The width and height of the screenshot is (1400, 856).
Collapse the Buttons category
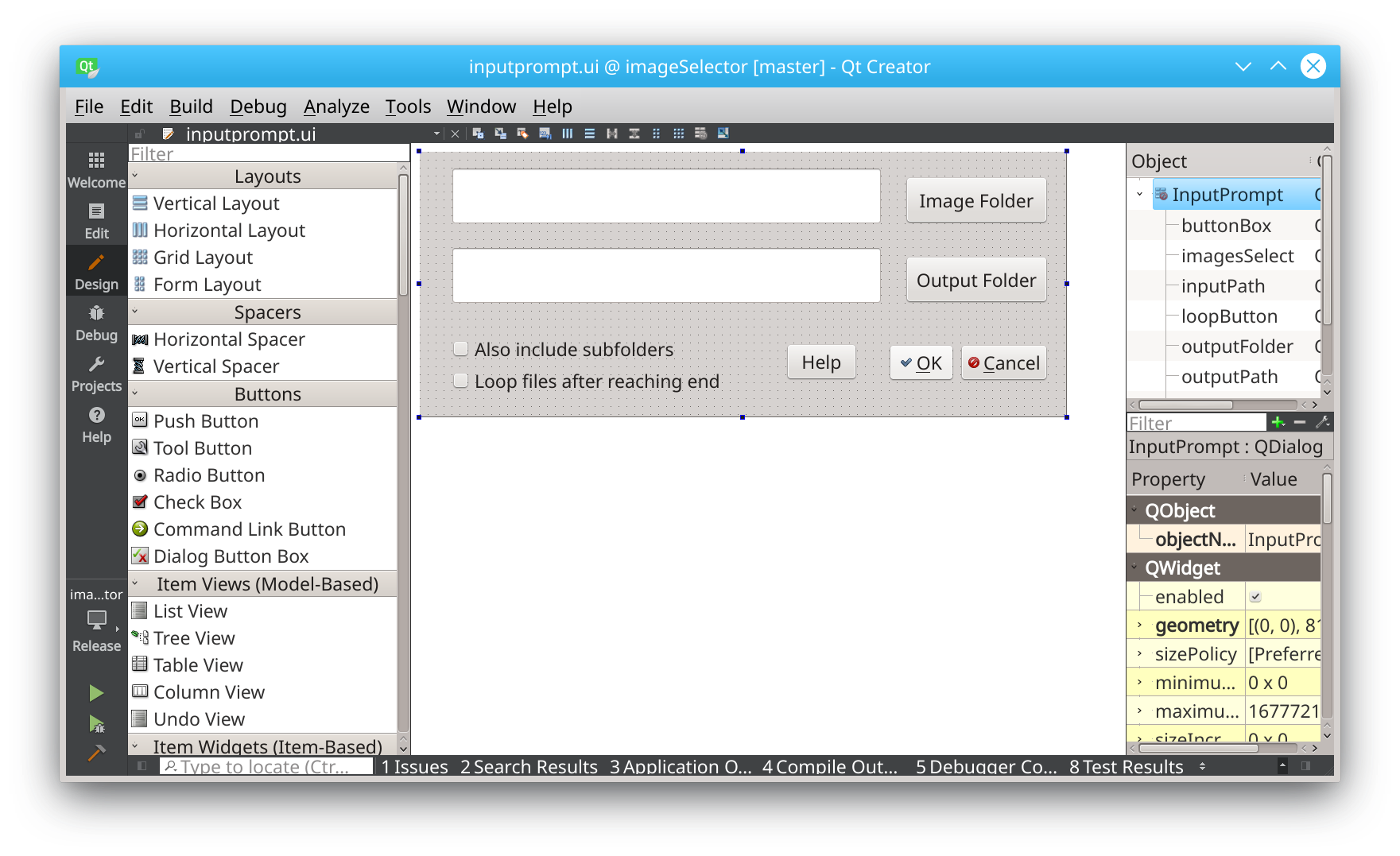coord(135,393)
